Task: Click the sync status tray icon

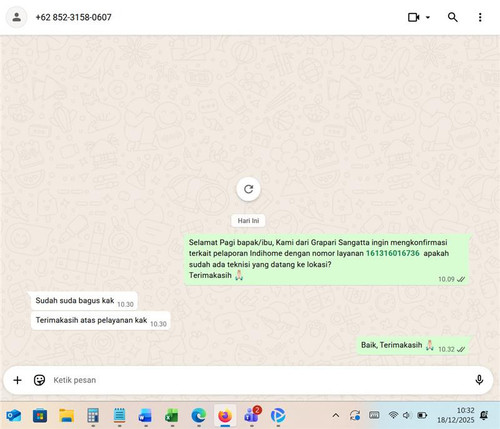Action: point(355,415)
